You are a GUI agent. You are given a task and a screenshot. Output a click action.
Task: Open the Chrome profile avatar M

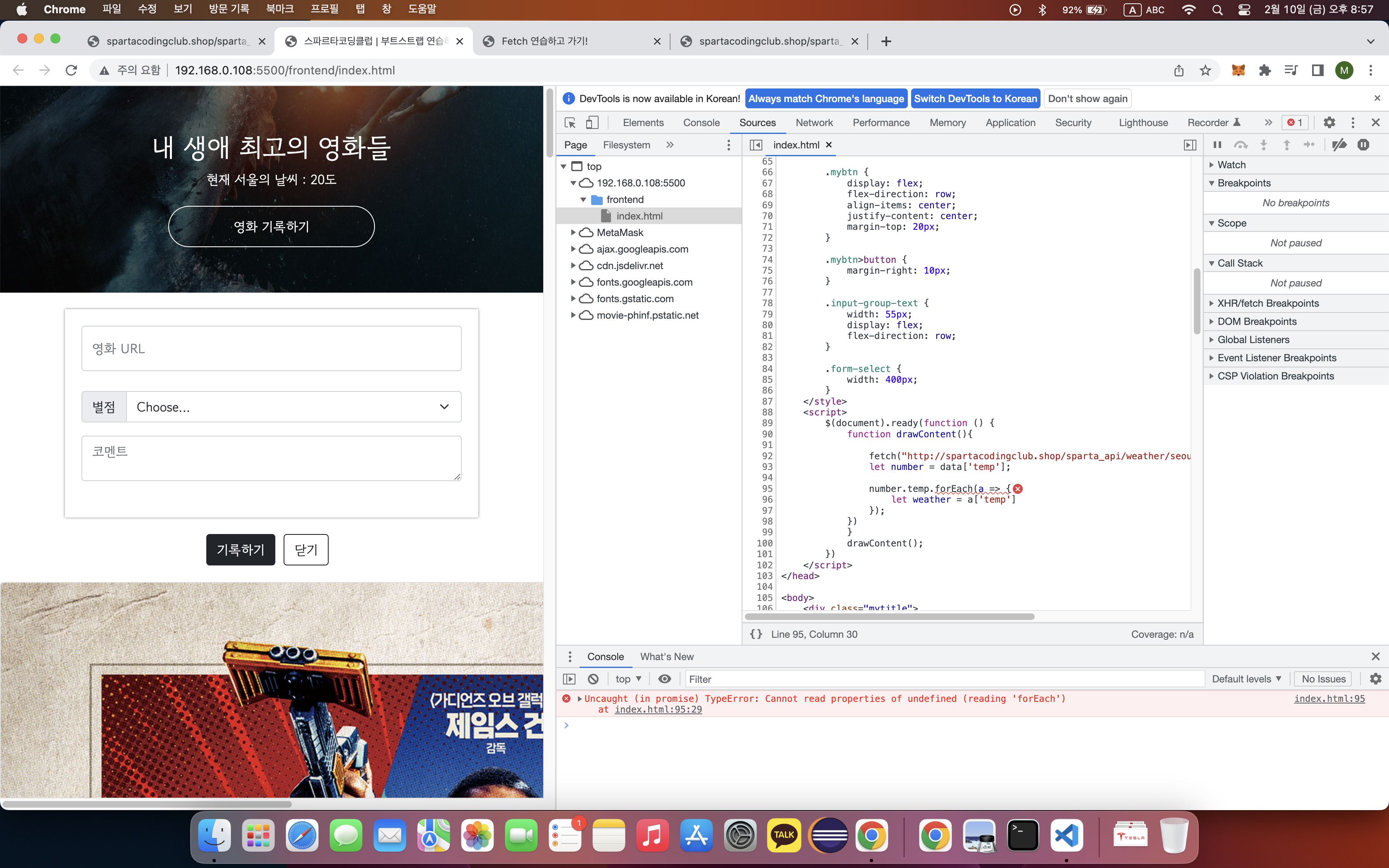(x=1344, y=70)
